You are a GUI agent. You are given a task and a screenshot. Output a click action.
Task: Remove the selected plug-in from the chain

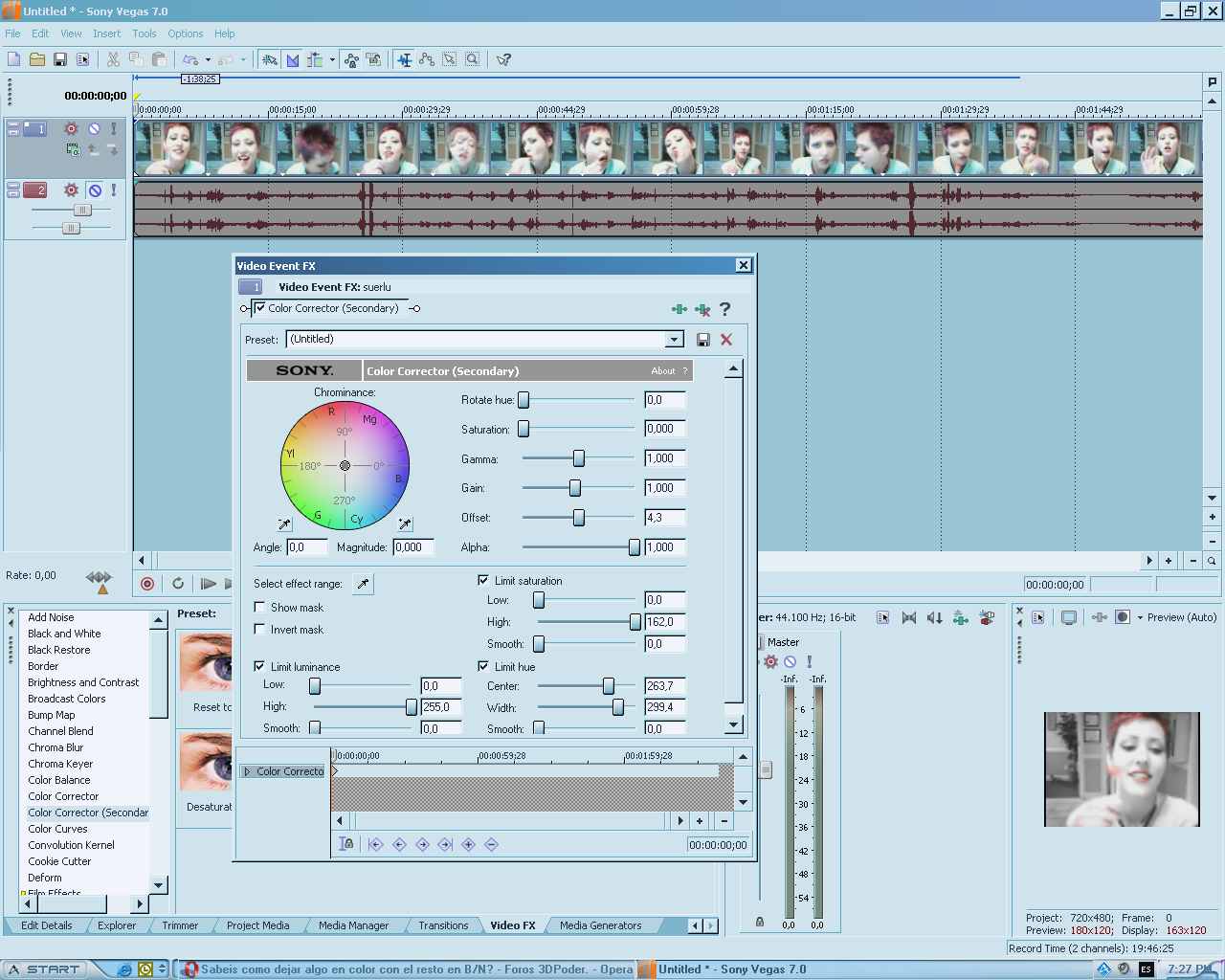coord(702,309)
